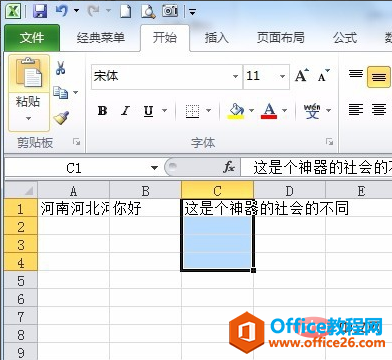Select row 7 header
392x360 pixels.
tap(21, 317)
